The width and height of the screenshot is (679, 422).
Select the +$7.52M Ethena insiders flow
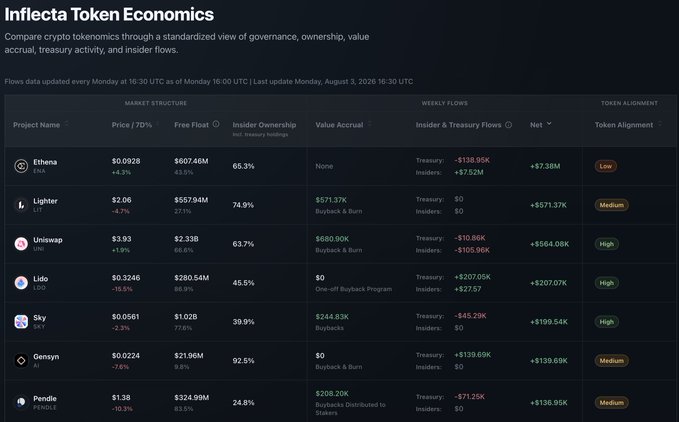pyautogui.click(x=469, y=172)
